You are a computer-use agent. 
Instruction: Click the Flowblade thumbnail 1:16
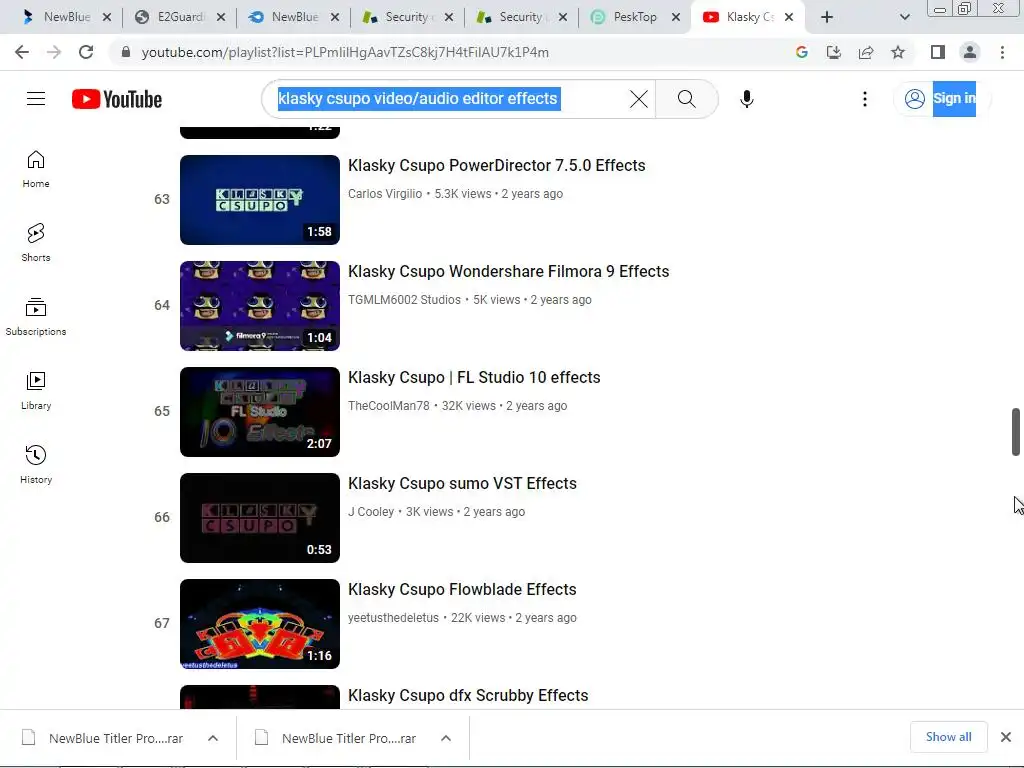(260, 624)
